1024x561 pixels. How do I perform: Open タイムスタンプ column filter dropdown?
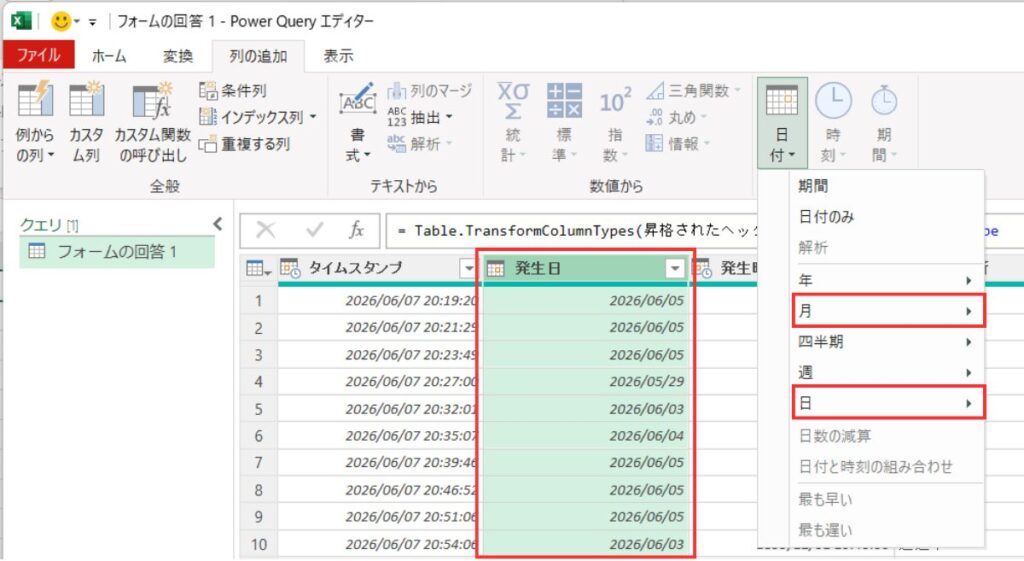tap(468, 268)
